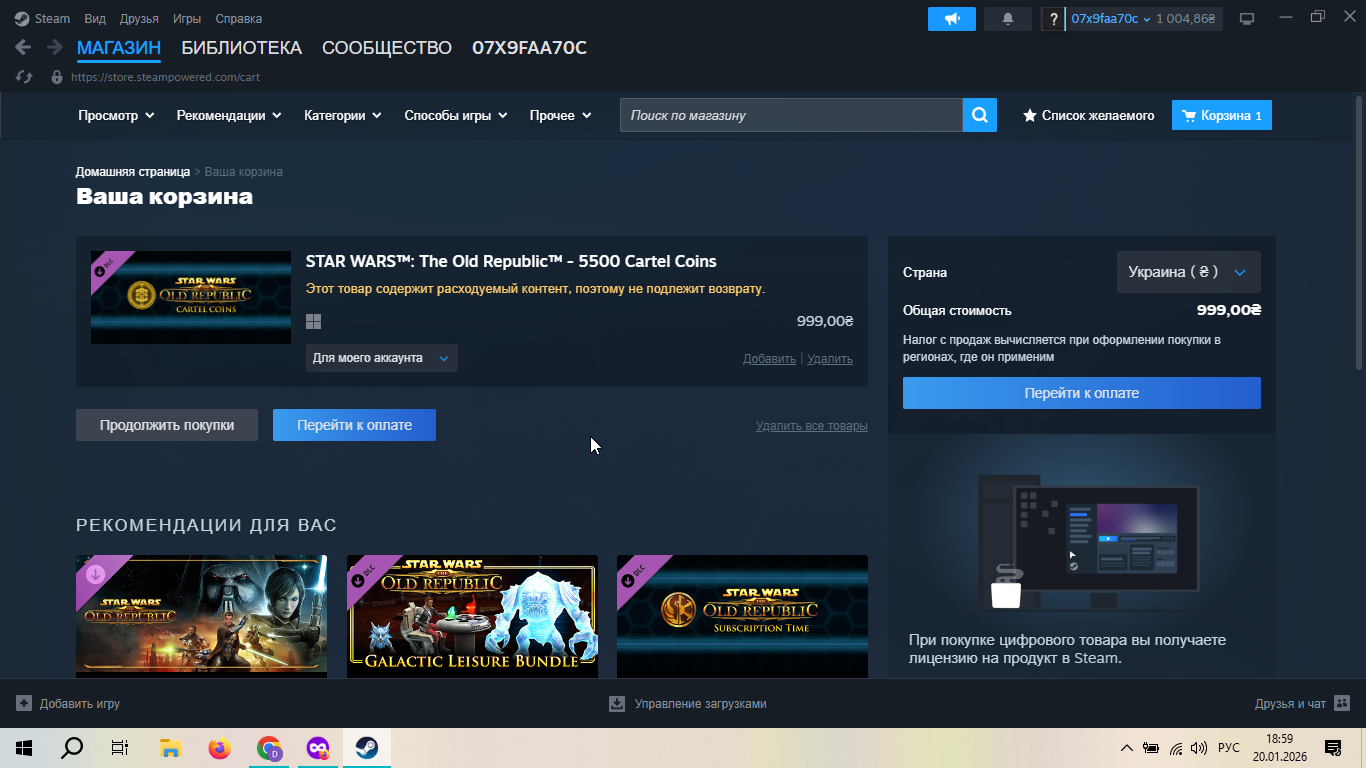Expand the Рекомендации store menu
This screenshot has height=768, width=1366.
[x=229, y=115]
